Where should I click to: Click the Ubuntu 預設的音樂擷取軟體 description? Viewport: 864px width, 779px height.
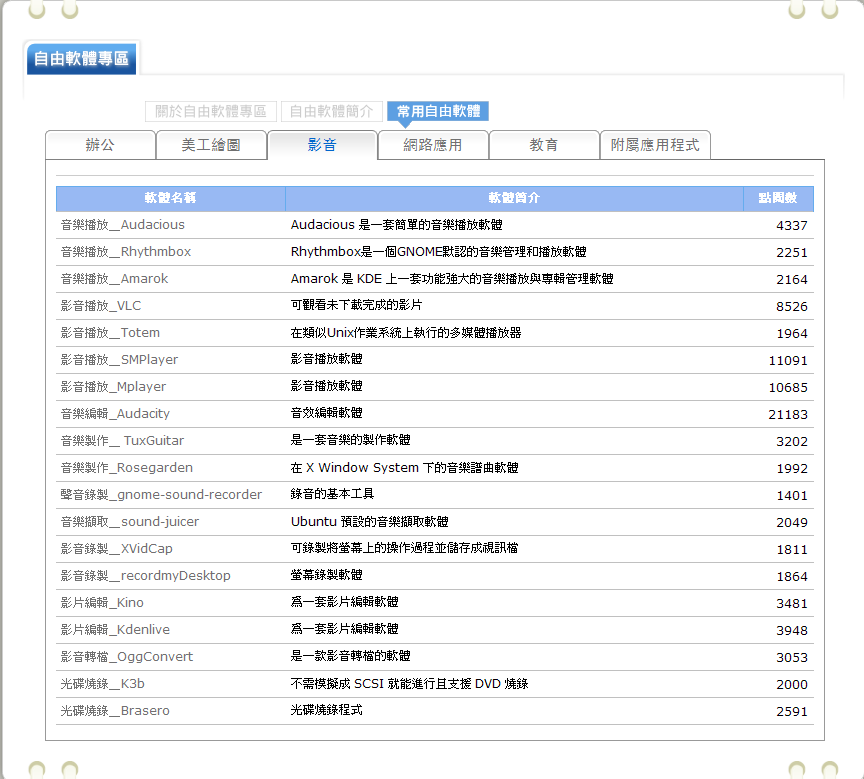[x=370, y=522]
